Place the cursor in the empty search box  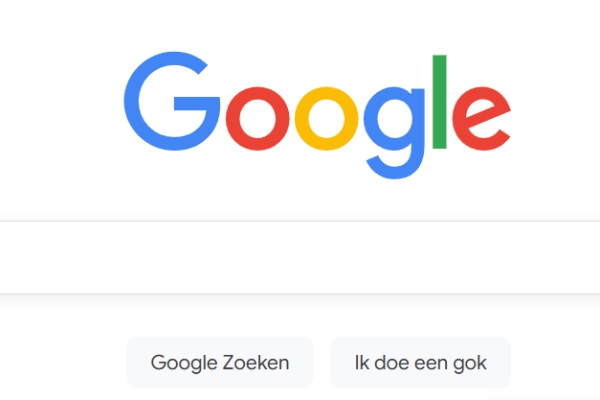coord(300,258)
